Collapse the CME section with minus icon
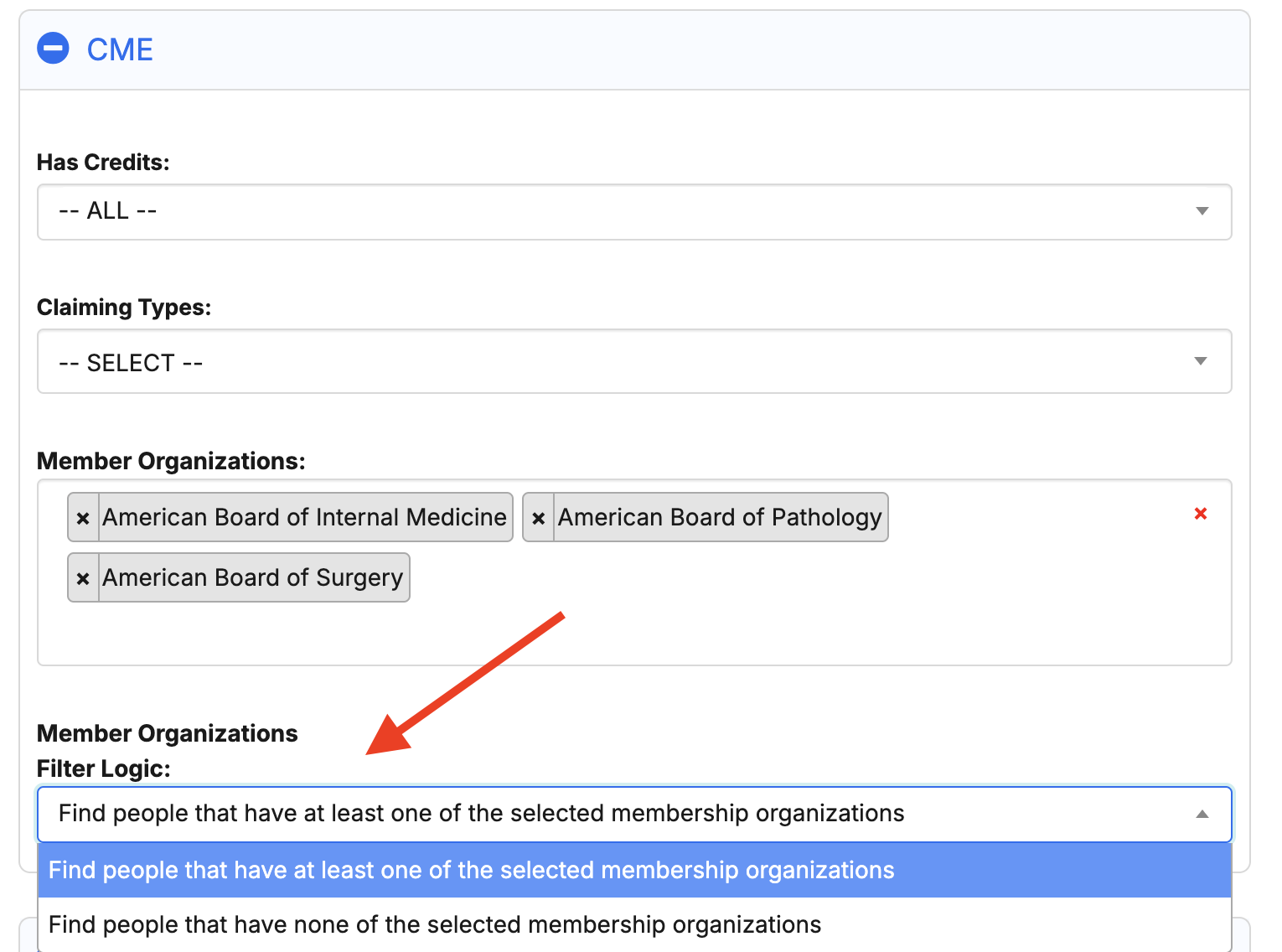1282x952 pixels. (x=53, y=49)
